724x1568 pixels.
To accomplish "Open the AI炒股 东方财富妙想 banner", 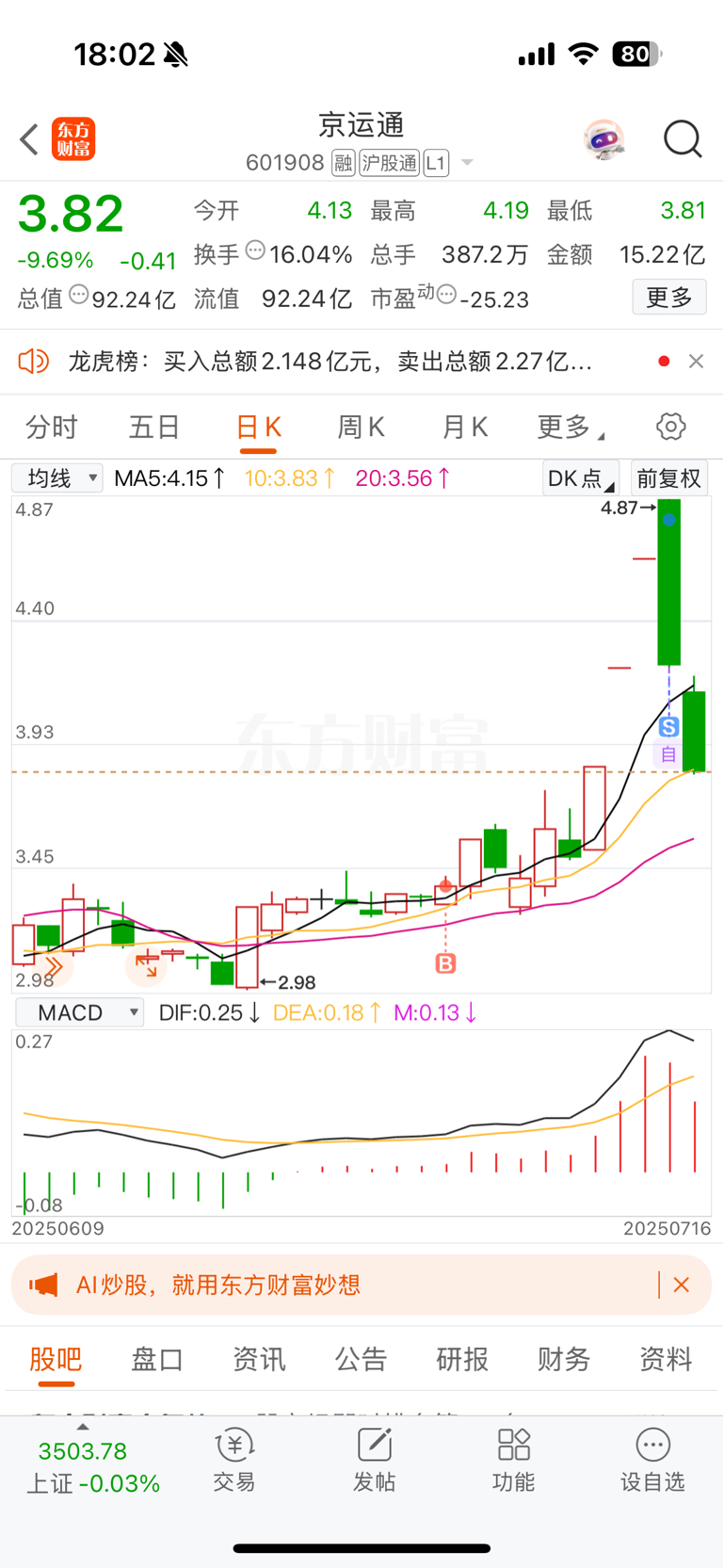I will (362, 1285).
